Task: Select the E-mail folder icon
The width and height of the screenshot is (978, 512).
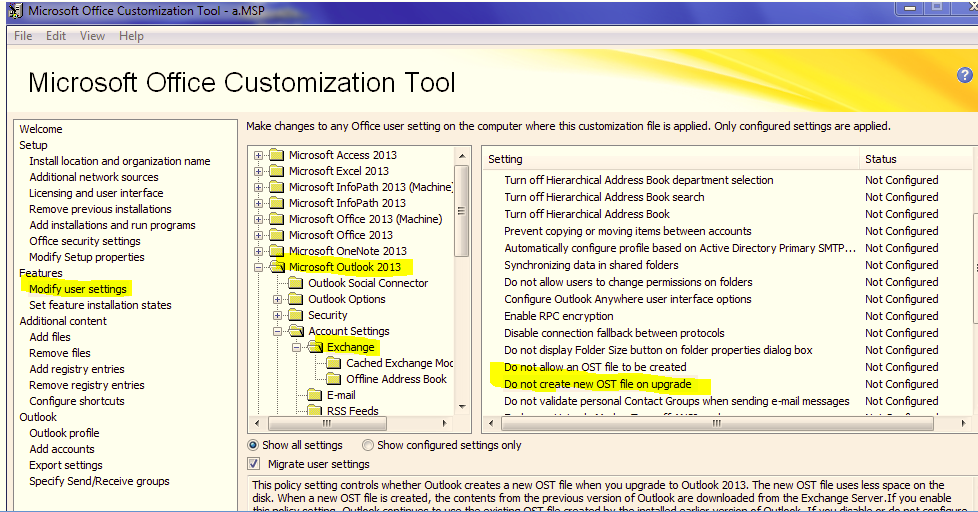Action: tap(315, 395)
